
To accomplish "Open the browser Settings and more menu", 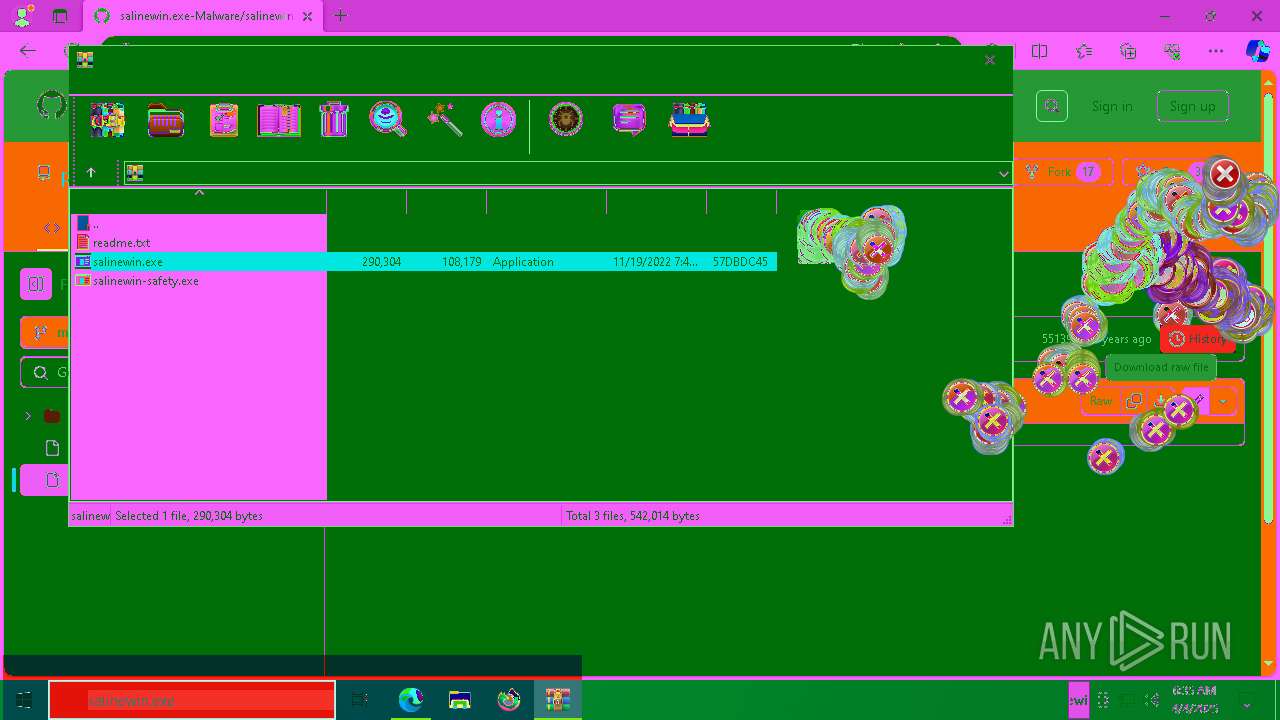I will [x=1216, y=51].
